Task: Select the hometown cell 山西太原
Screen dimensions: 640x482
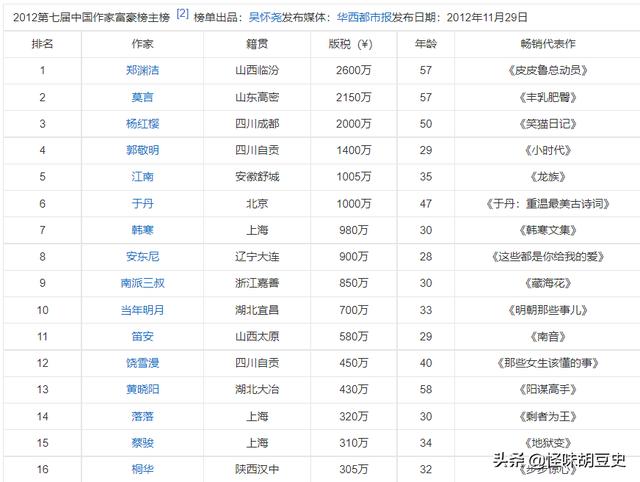Action: coord(257,337)
